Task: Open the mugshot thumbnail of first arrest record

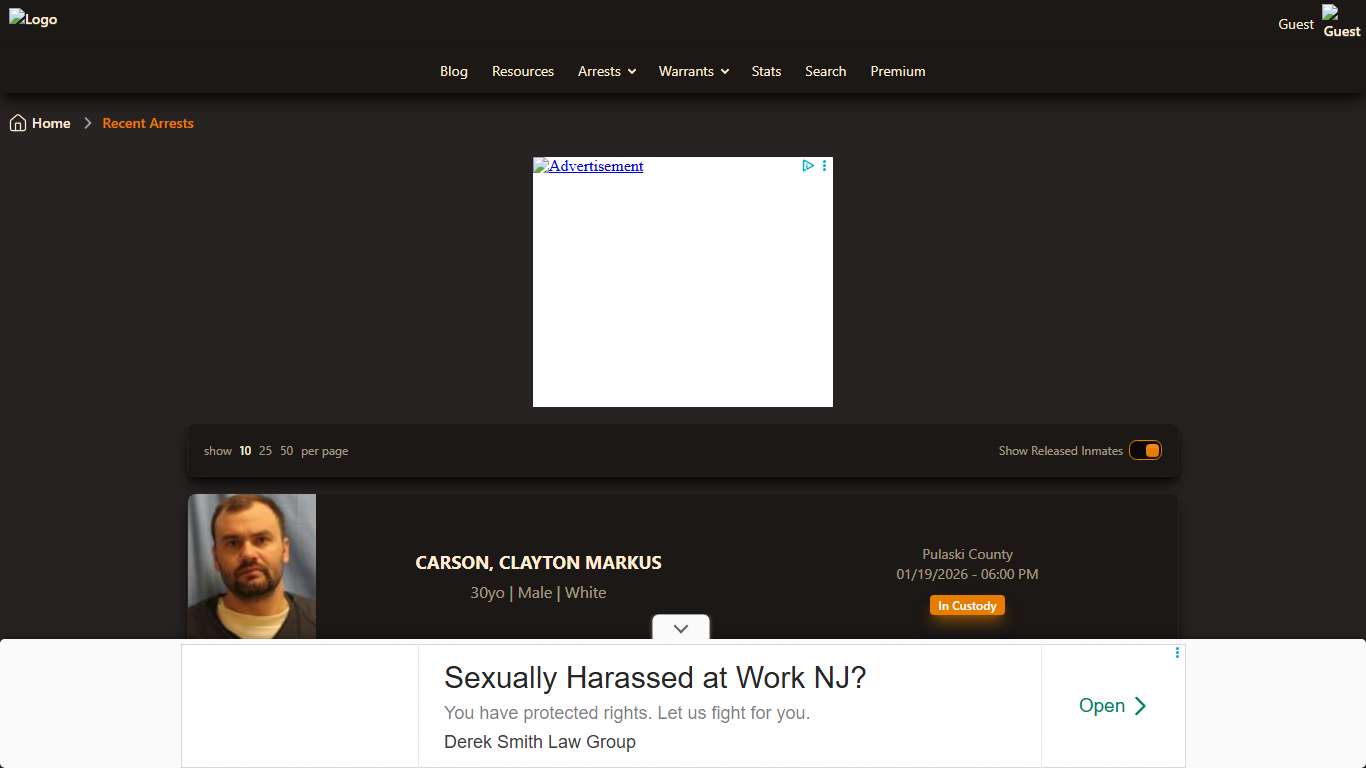Action: pyautogui.click(x=252, y=566)
